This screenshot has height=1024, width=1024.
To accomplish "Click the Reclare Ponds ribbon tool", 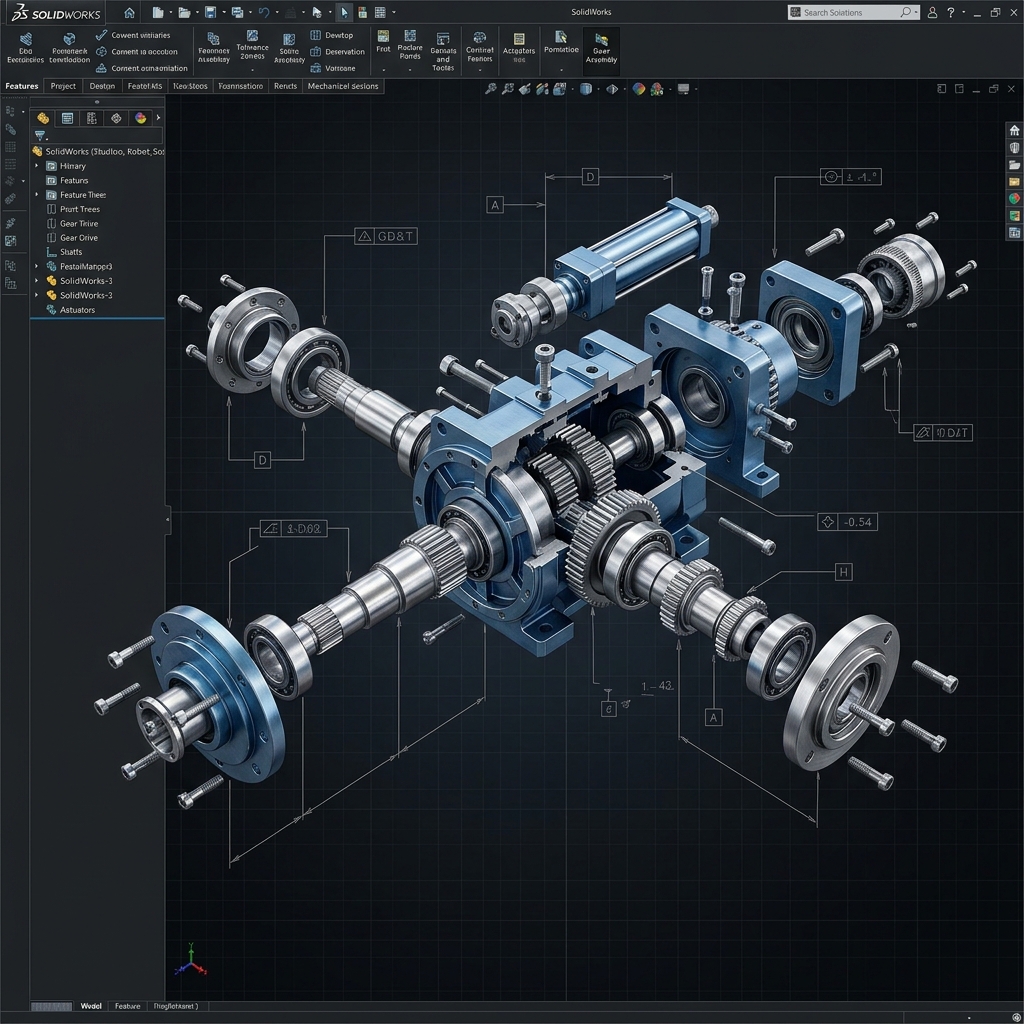I will click(x=409, y=45).
